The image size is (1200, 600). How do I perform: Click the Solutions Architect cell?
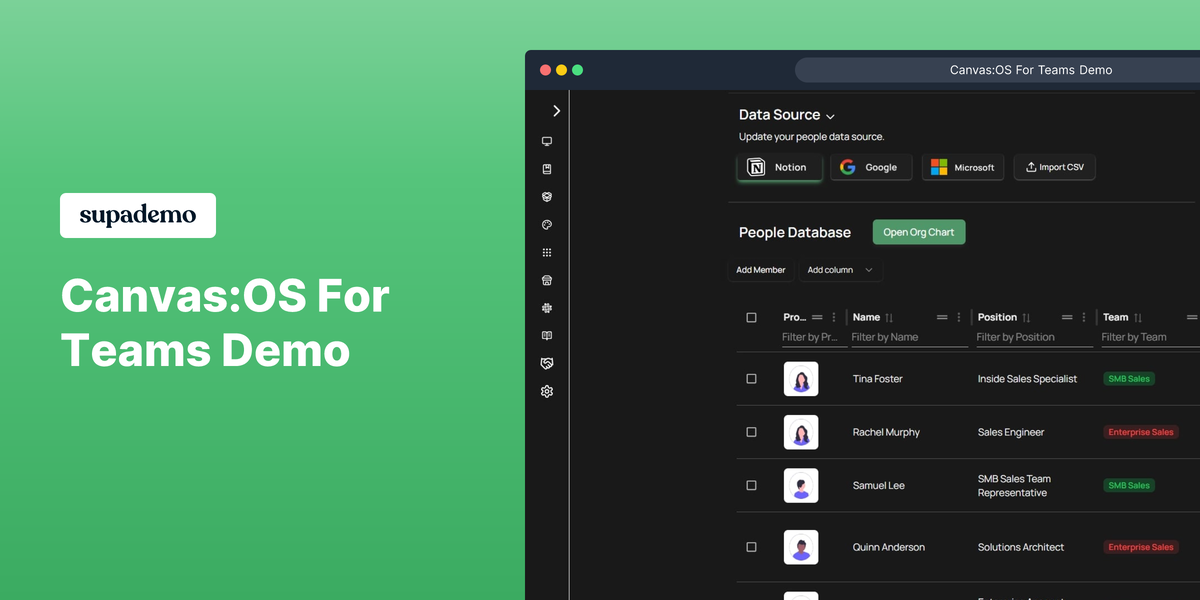(1021, 547)
